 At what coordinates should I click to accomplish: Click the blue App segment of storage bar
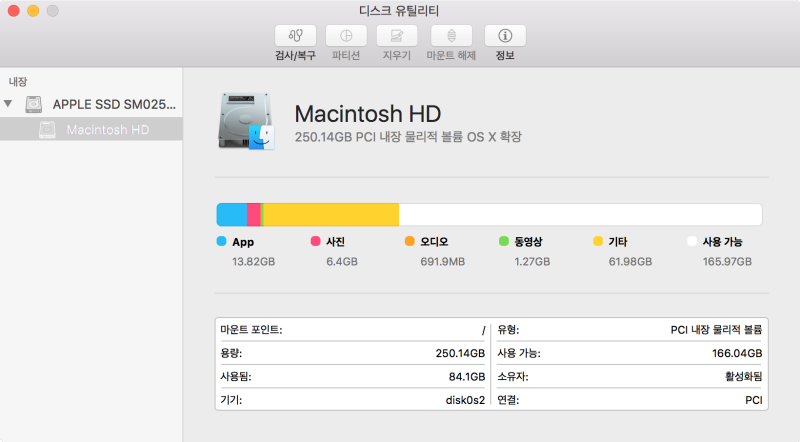(x=231, y=215)
